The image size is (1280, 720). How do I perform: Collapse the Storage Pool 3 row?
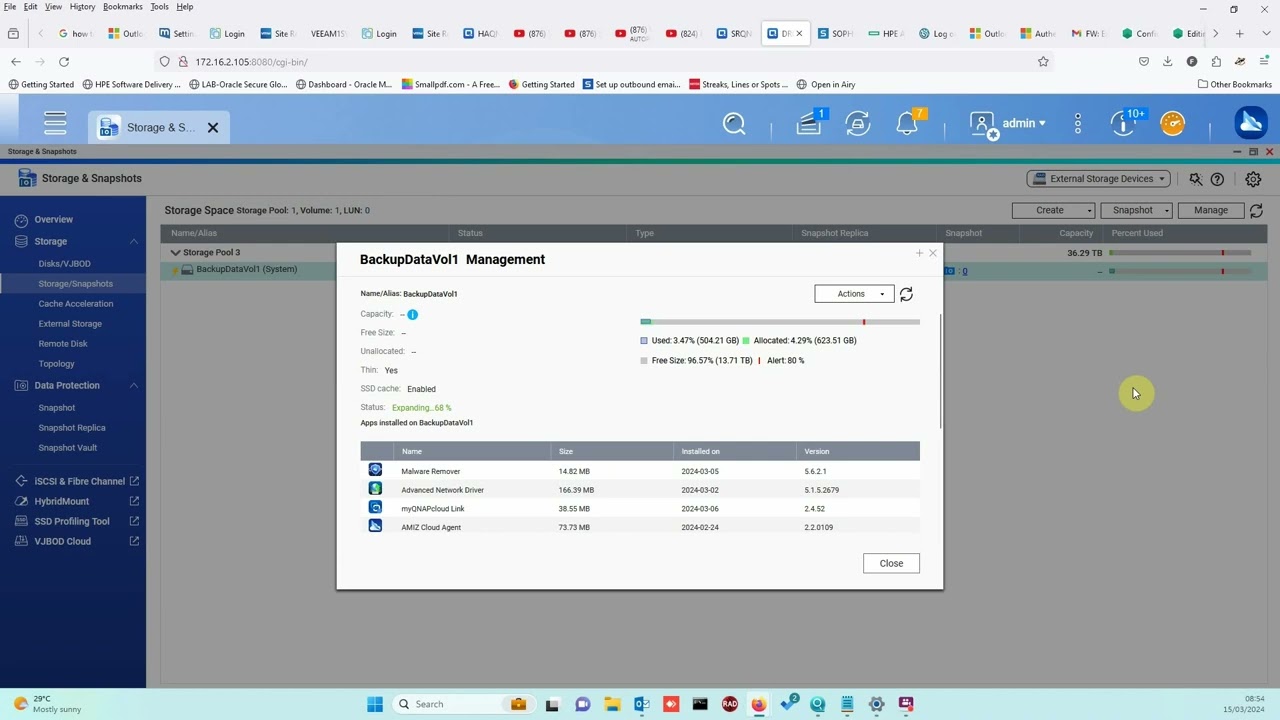pos(175,252)
